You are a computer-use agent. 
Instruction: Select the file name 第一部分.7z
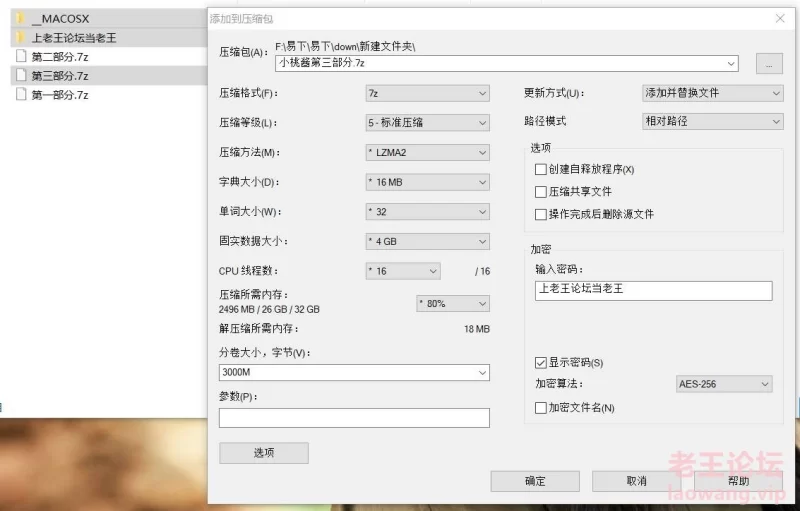point(60,95)
